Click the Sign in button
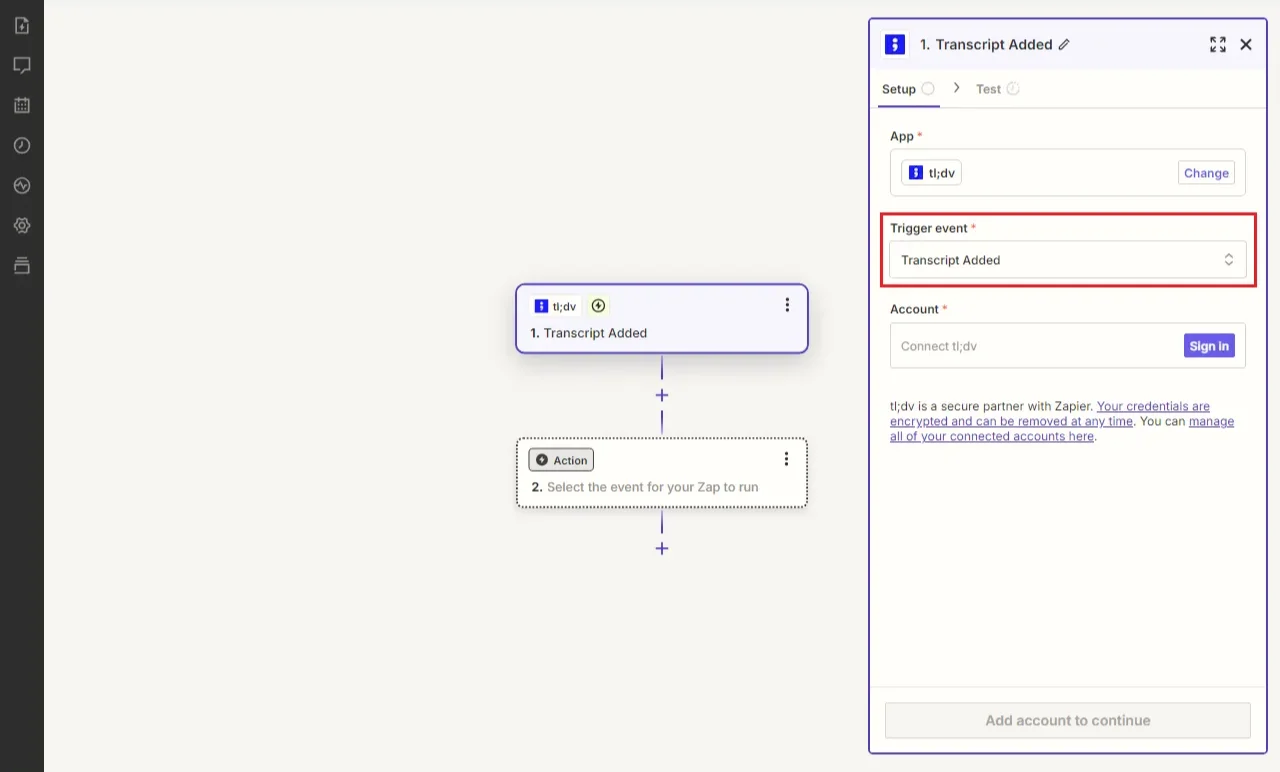The width and height of the screenshot is (1280, 772). (1209, 346)
